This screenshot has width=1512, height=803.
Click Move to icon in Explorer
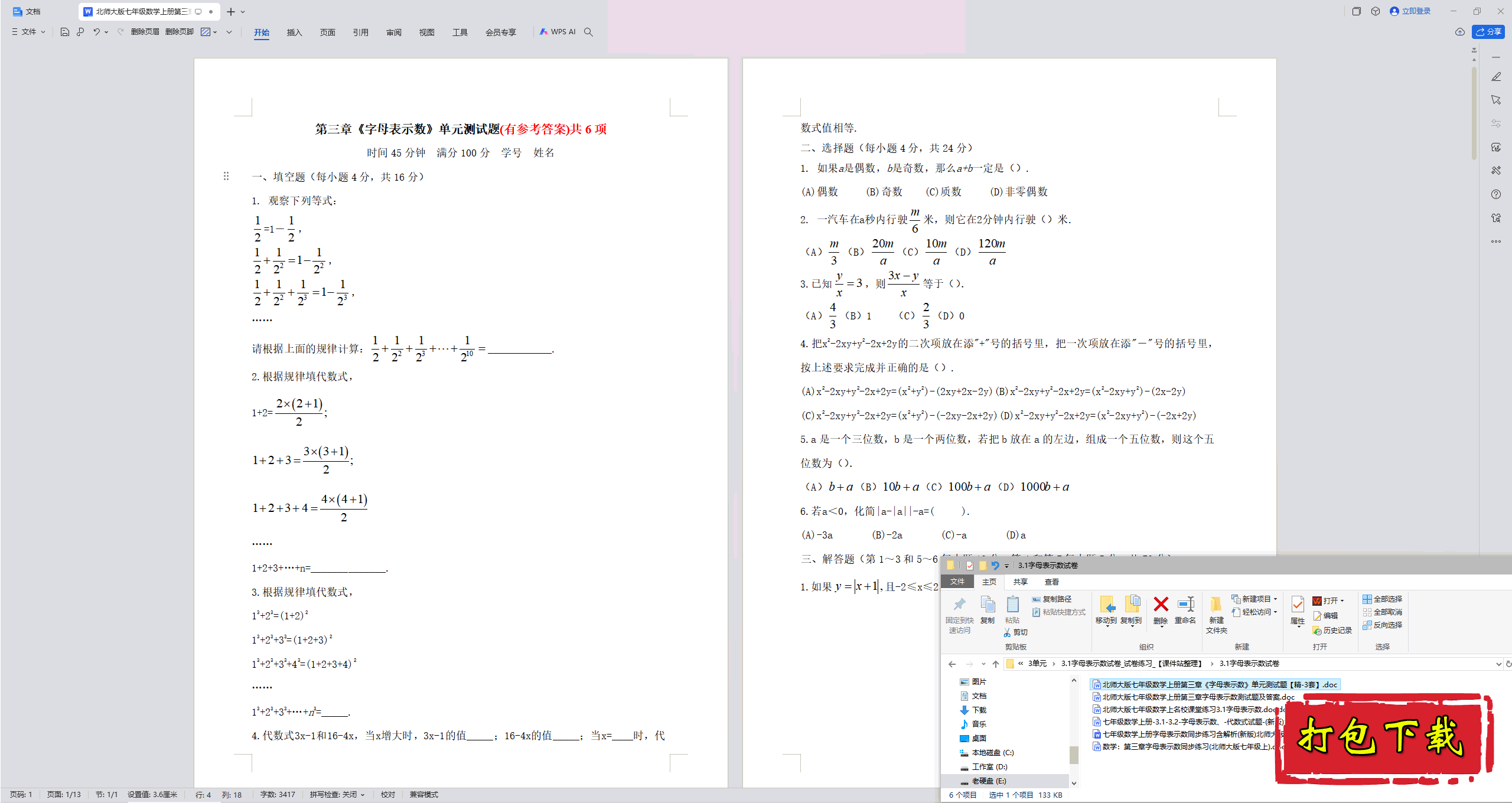1106,610
